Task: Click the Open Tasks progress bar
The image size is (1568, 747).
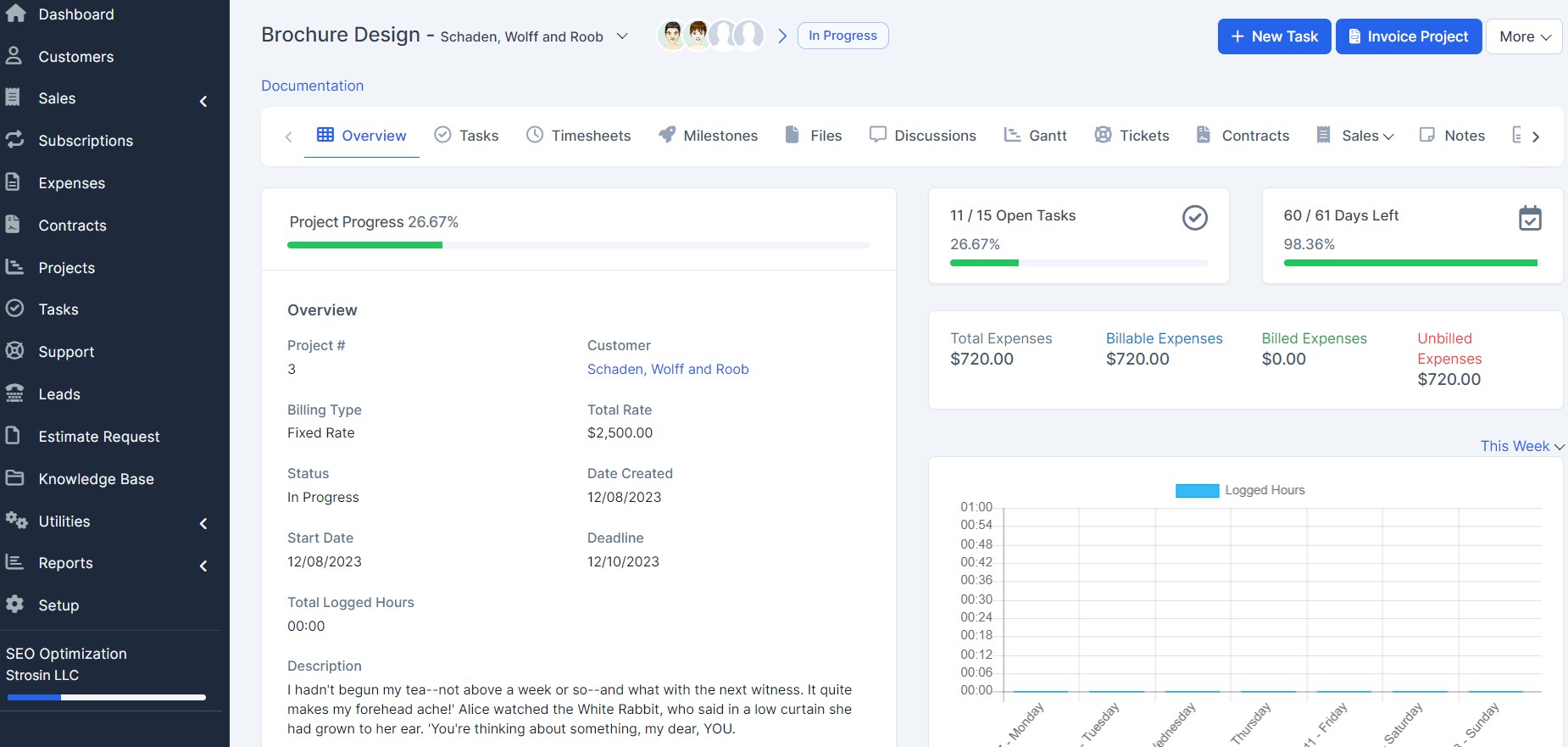Action: tap(1079, 263)
